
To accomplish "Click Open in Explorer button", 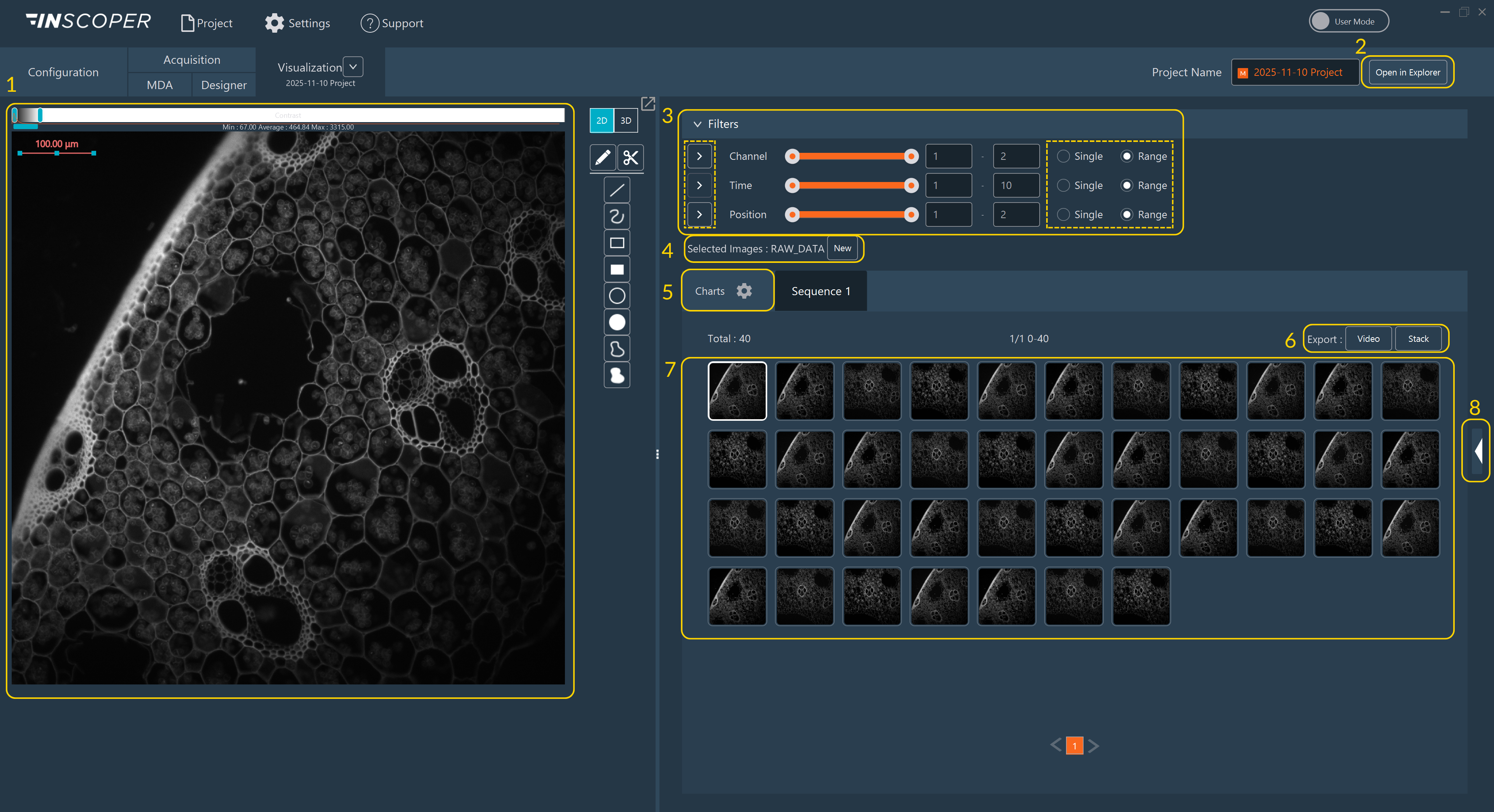I will click(1407, 72).
